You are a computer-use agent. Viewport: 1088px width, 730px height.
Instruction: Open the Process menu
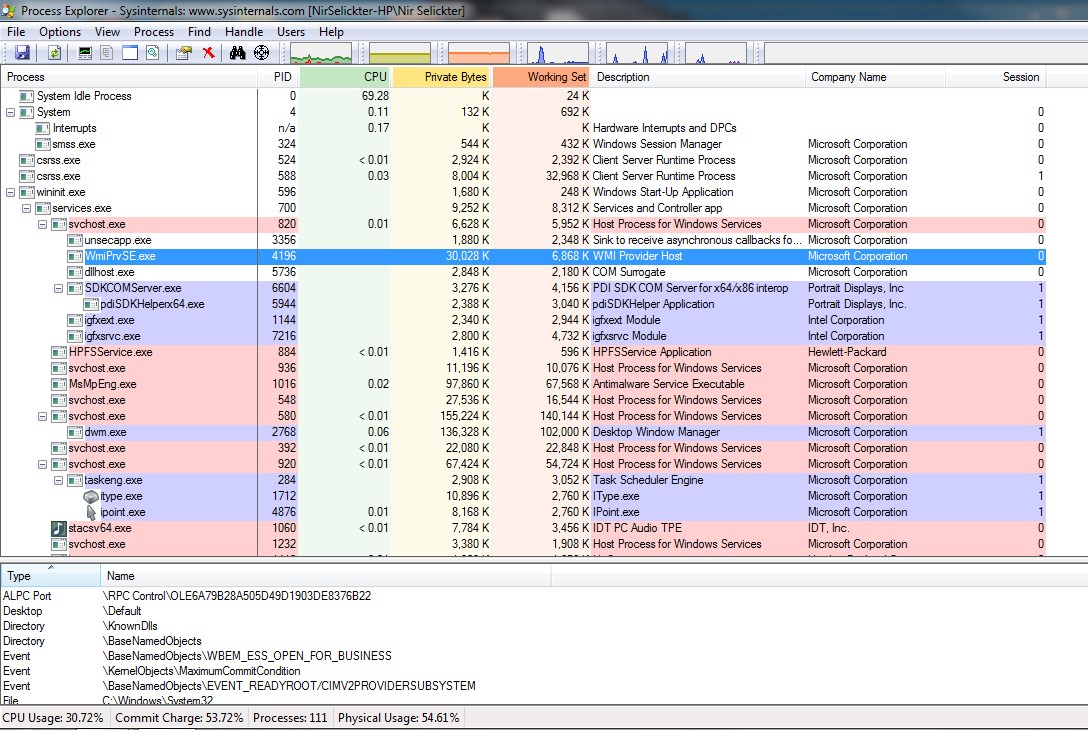(x=154, y=32)
